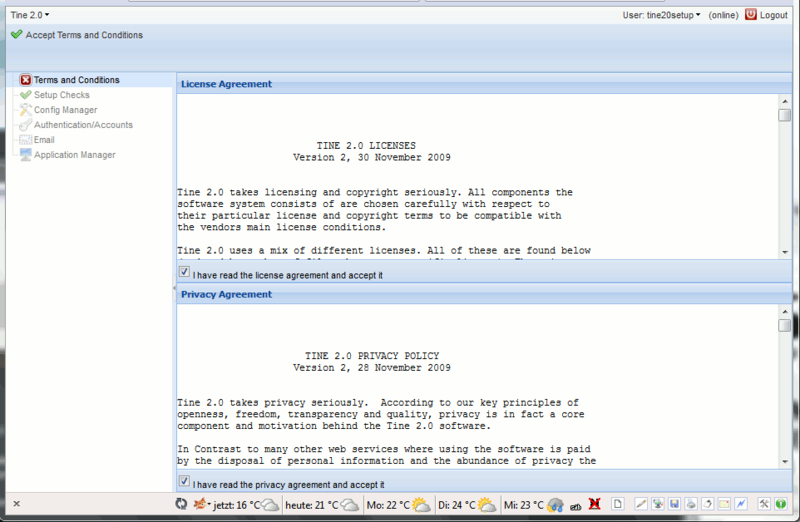Click blue chart line icon in status bar
This screenshot has height=522, width=800.
click(741, 504)
